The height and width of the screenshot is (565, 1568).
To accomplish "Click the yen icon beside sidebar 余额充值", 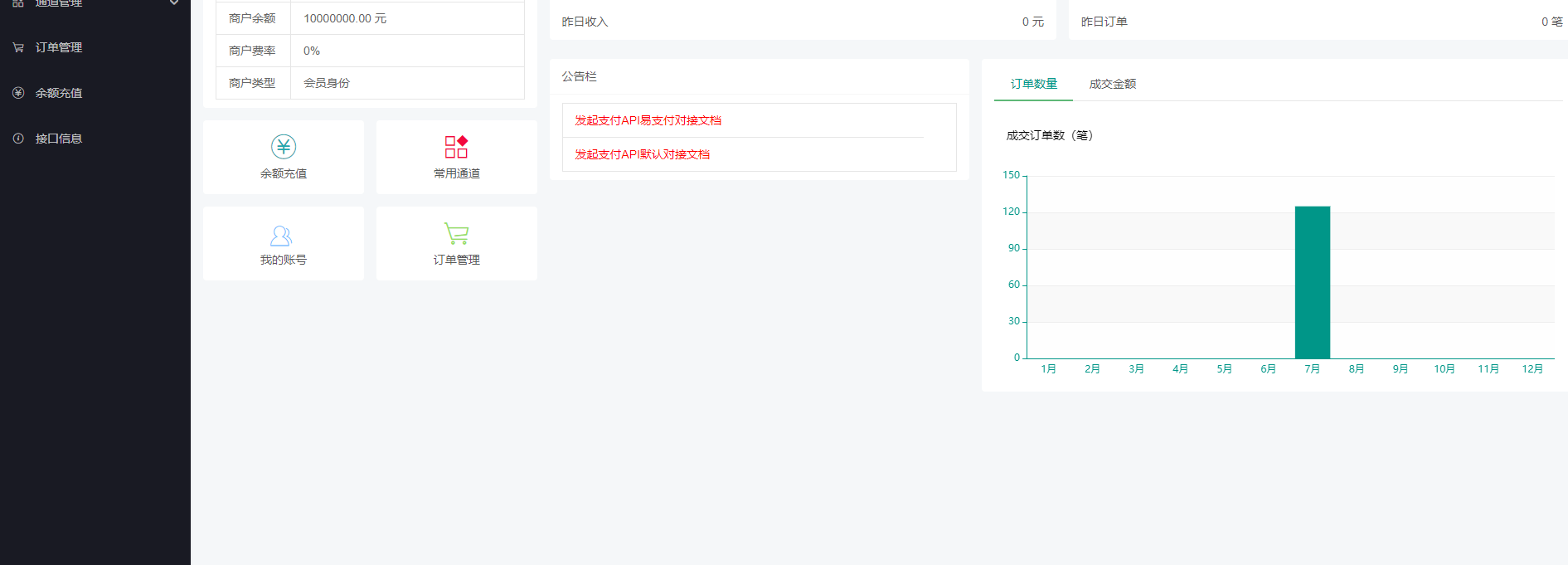I will 18,93.
